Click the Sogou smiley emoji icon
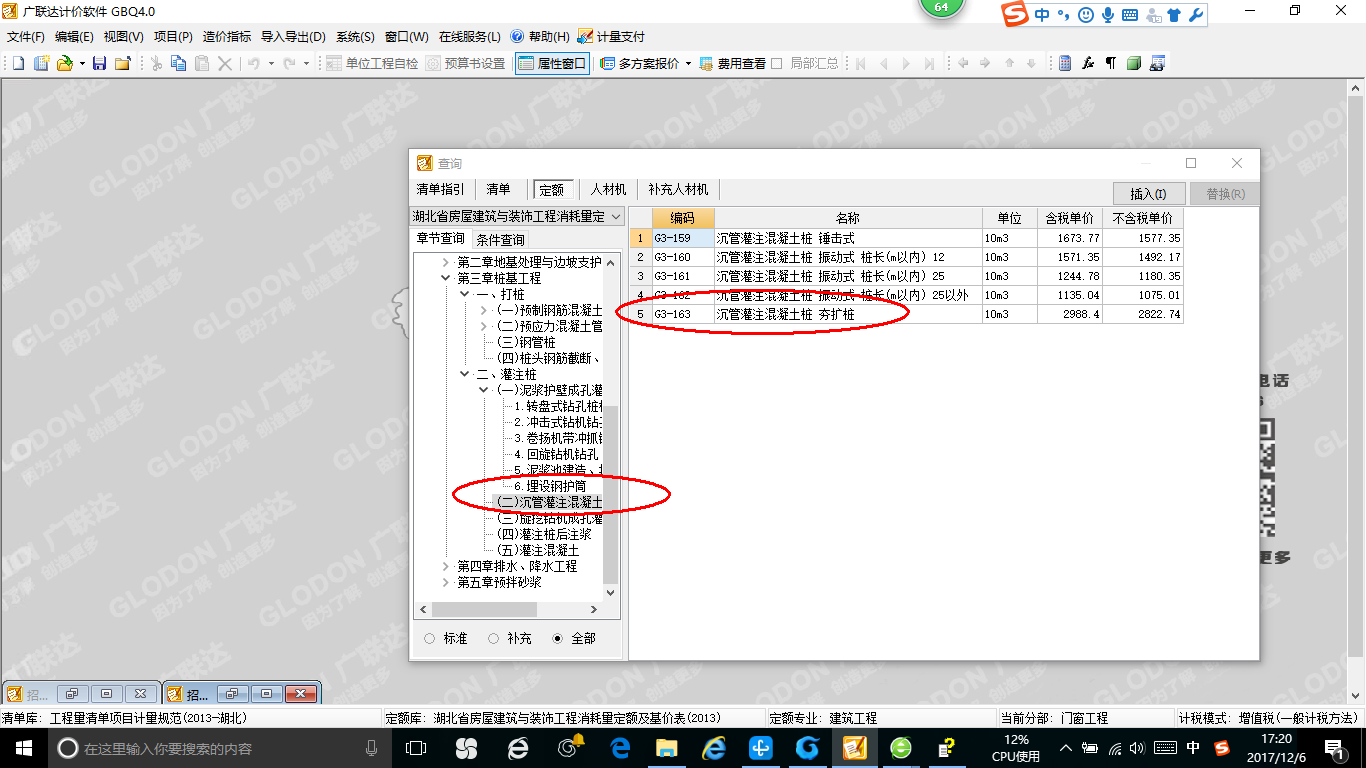 [x=1085, y=15]
